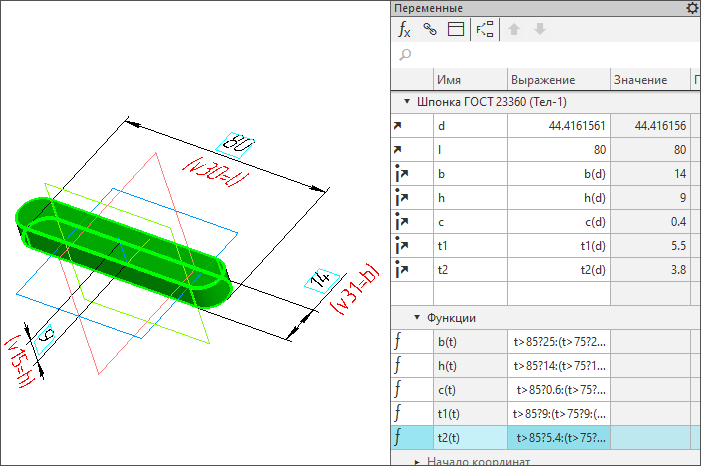Click the move down arrow icon
The image size is (701, 466).
point(540,29)
